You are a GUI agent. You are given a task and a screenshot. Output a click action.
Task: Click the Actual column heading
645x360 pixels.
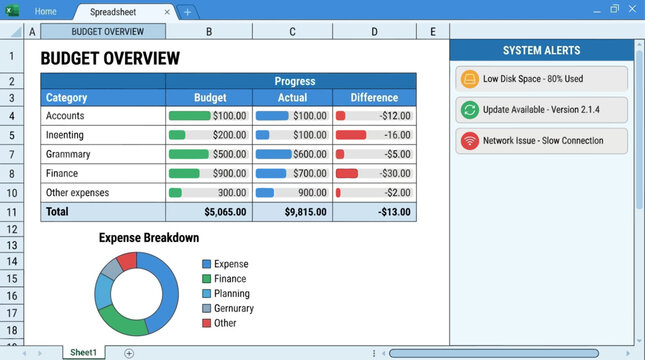(292, 98)
